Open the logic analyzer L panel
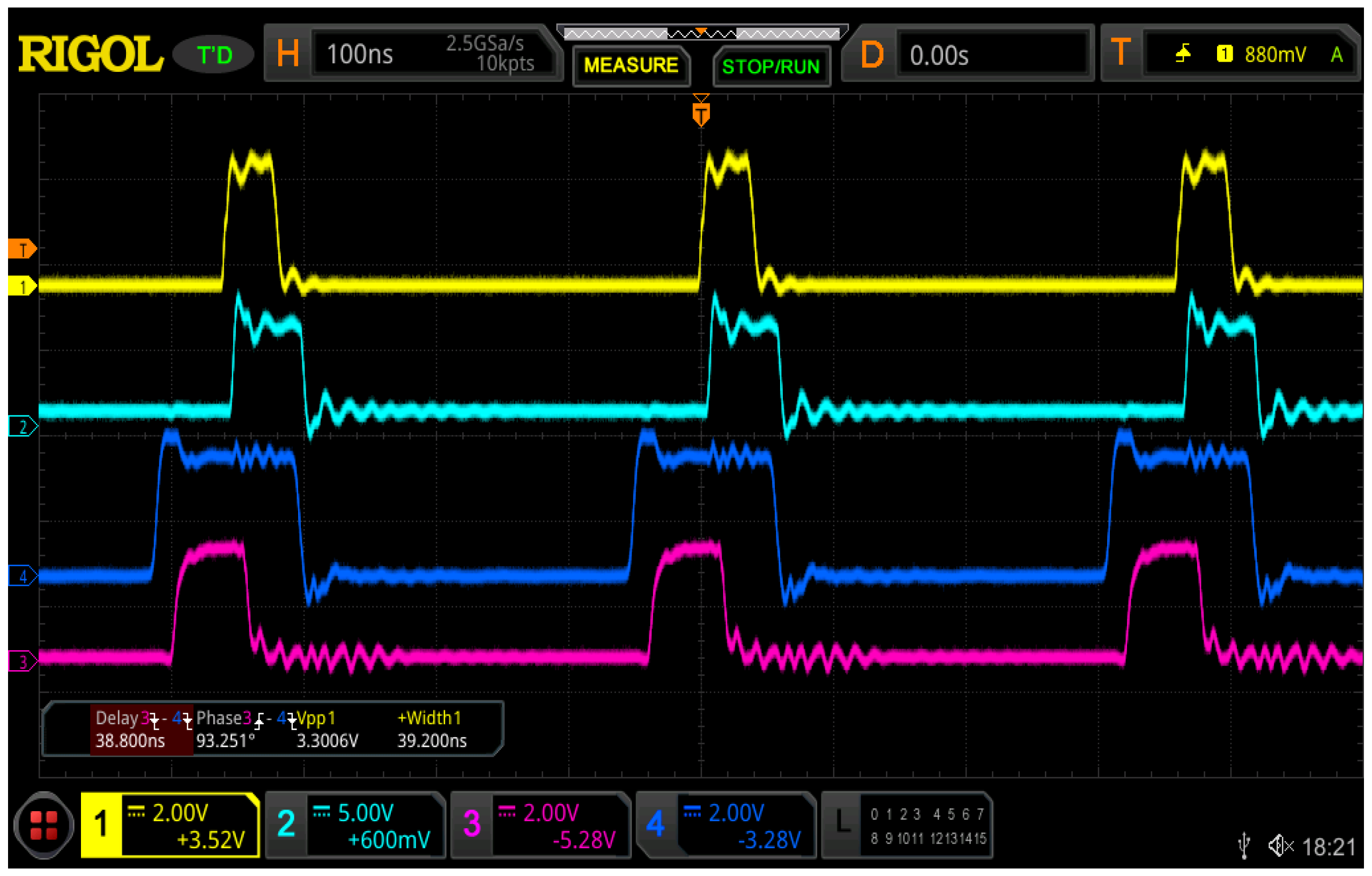 click(x=908, y=825)
